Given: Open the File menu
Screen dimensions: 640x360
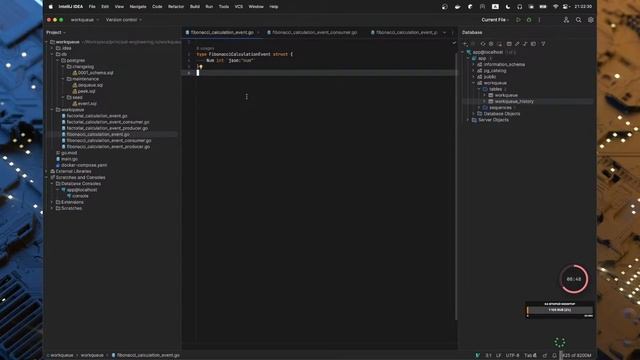Looking at the screenshot, I should coord(92,7).
